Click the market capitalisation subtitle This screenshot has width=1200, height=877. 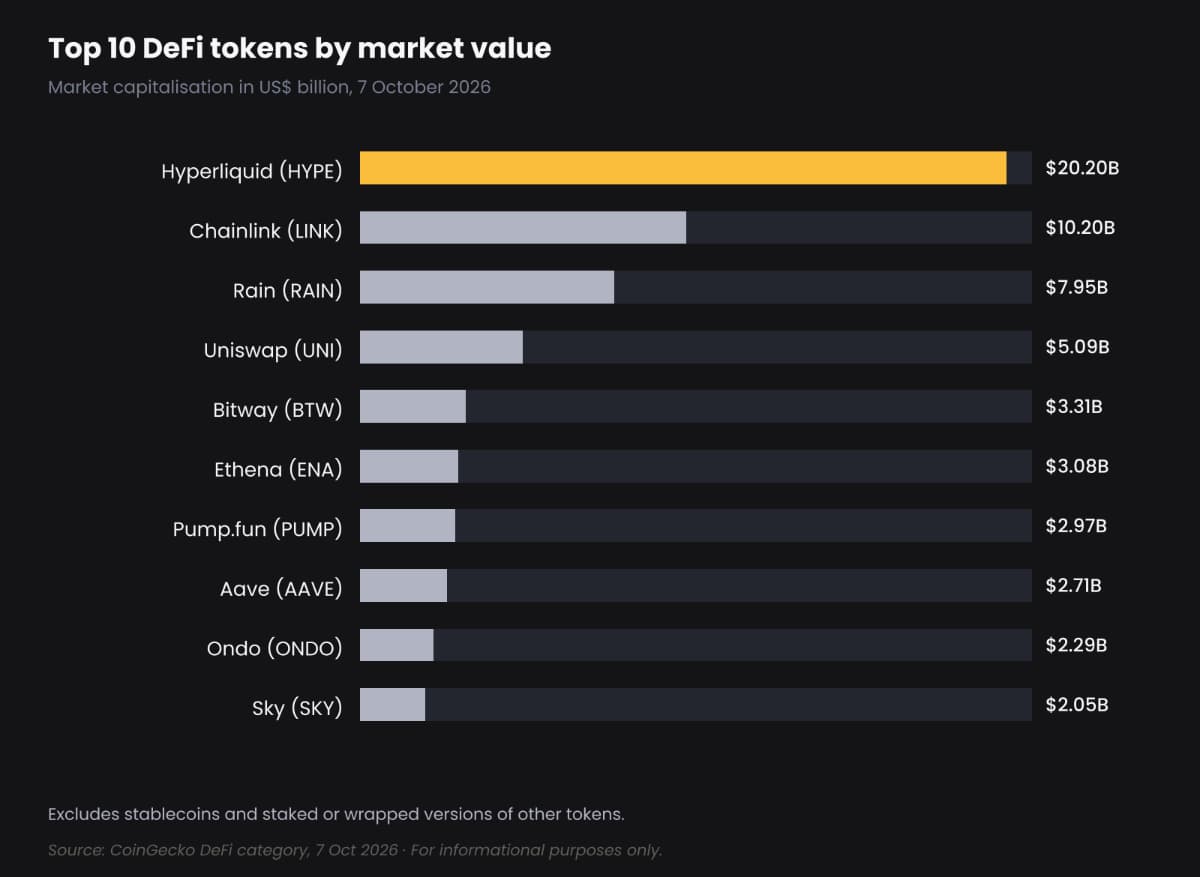pos(269,87)
